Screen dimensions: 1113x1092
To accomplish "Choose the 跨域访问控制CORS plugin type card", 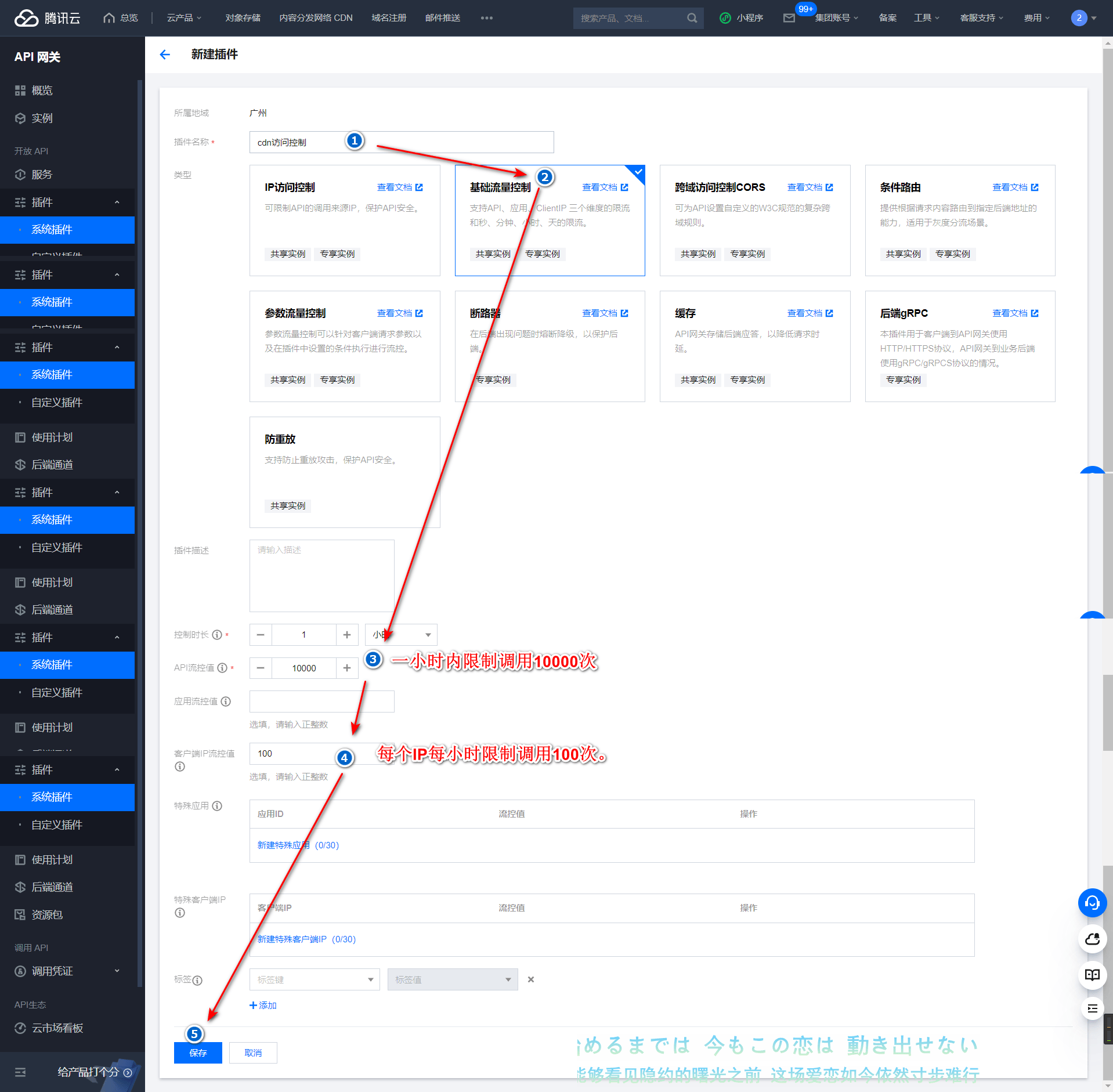I will pyautogui.click(x=754, y=220).
